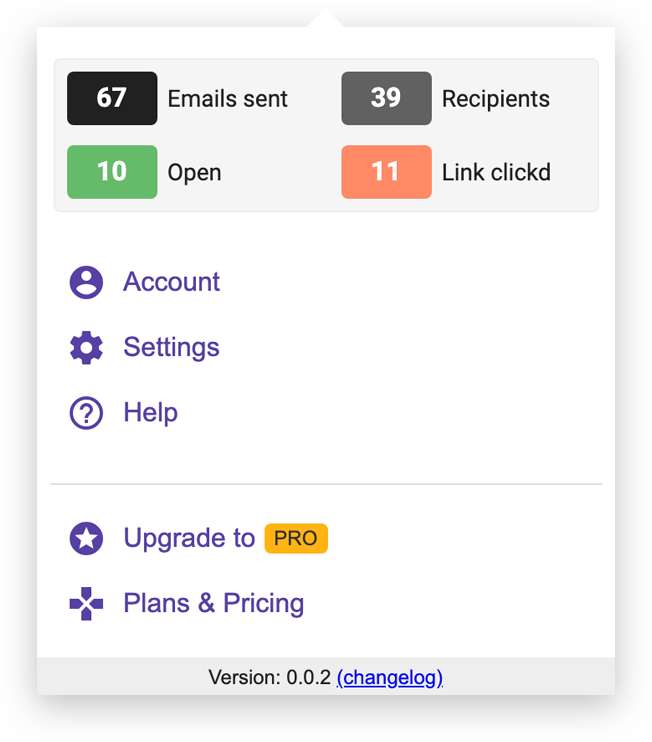Viewport: 652px width, 742px height.
Task: Click the orange 11 link clicks badge
Action: coord(386,172)
